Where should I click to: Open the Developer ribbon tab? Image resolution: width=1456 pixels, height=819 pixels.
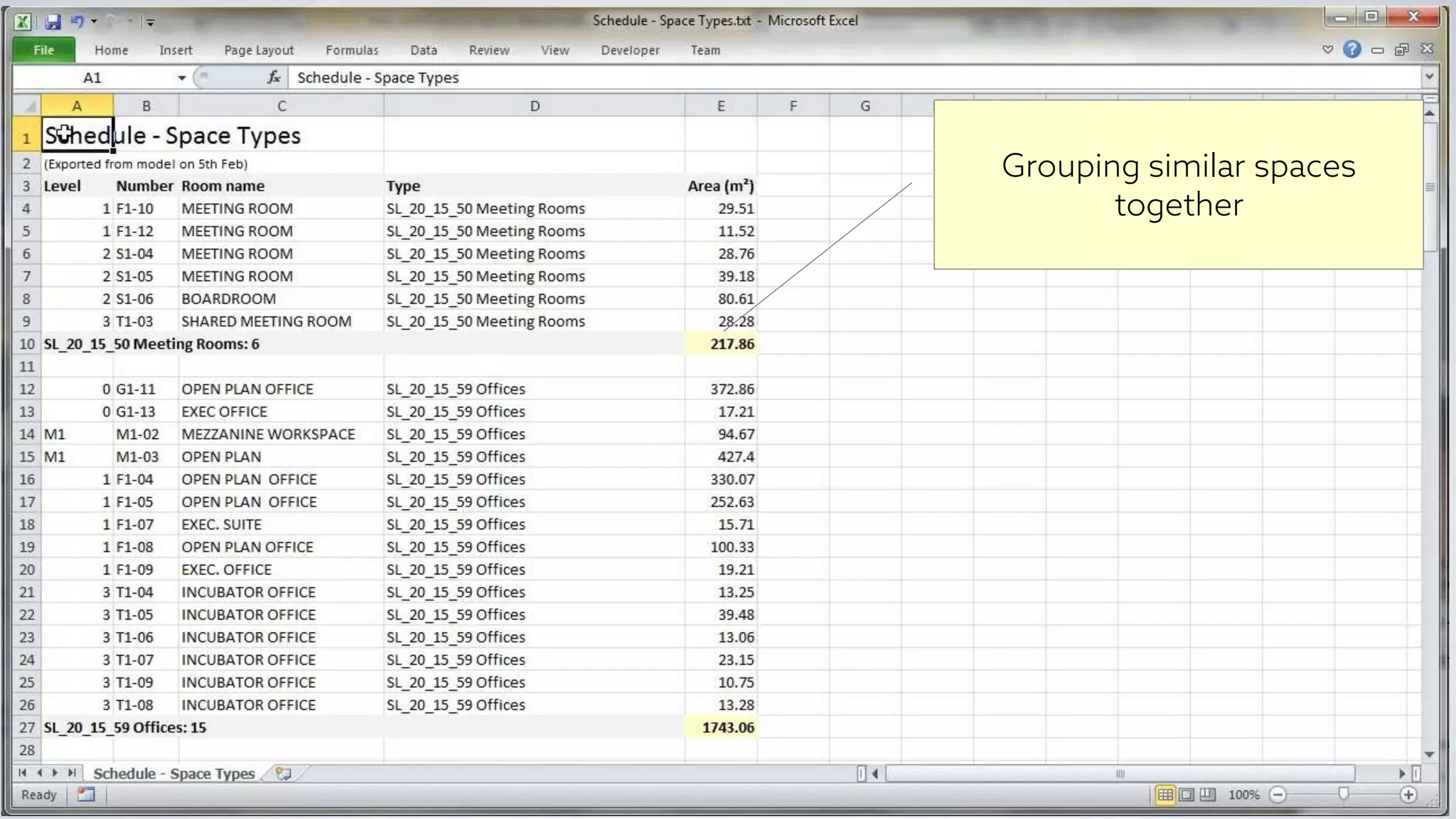(x=630, y=50)
